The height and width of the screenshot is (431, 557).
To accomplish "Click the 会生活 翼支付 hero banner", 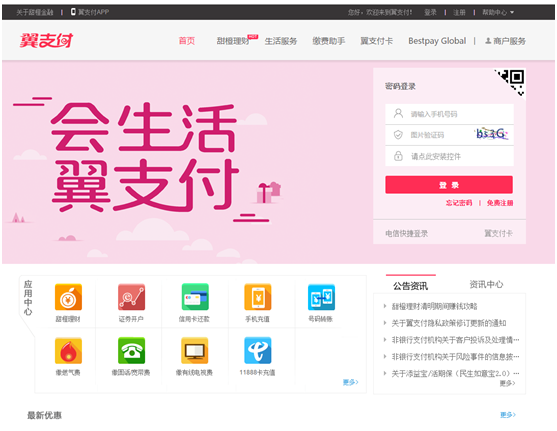I will point(146,156).
